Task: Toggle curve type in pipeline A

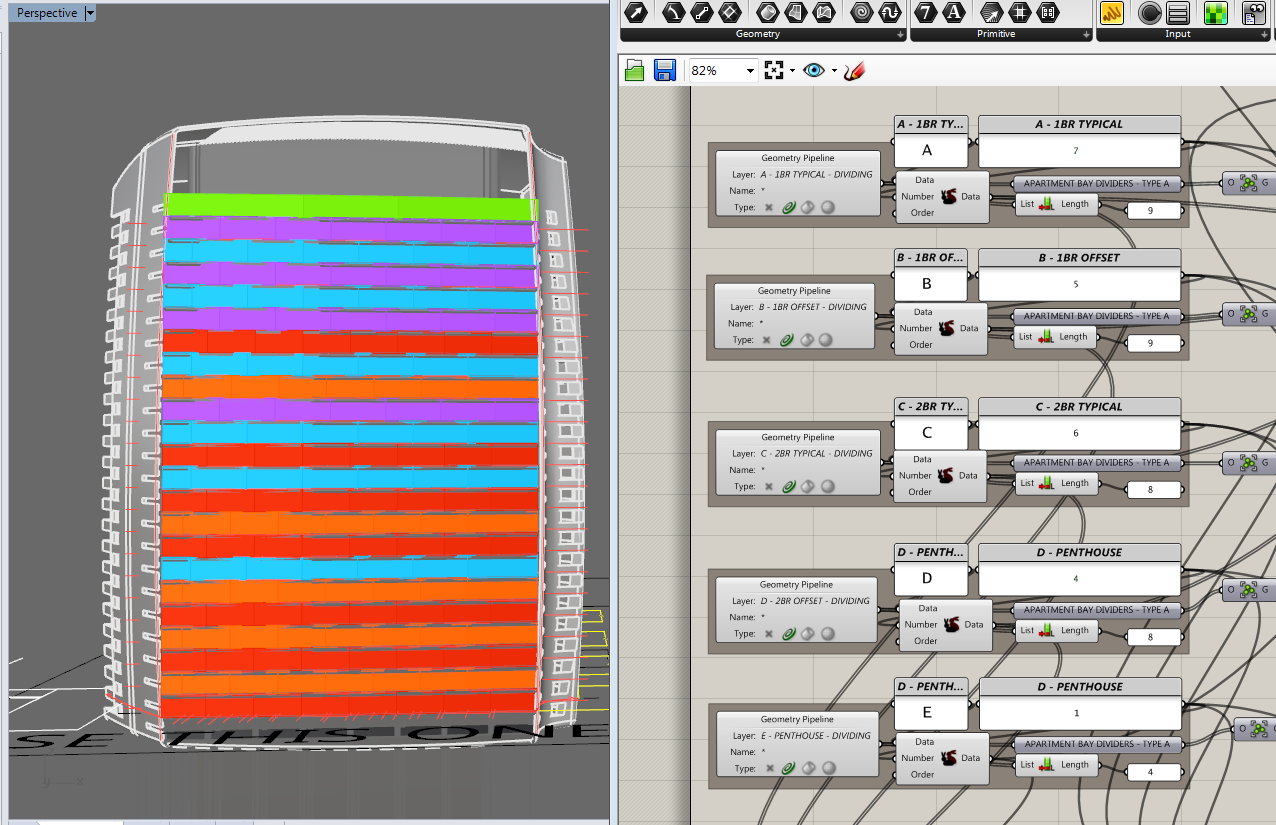Action: point(787,207)
